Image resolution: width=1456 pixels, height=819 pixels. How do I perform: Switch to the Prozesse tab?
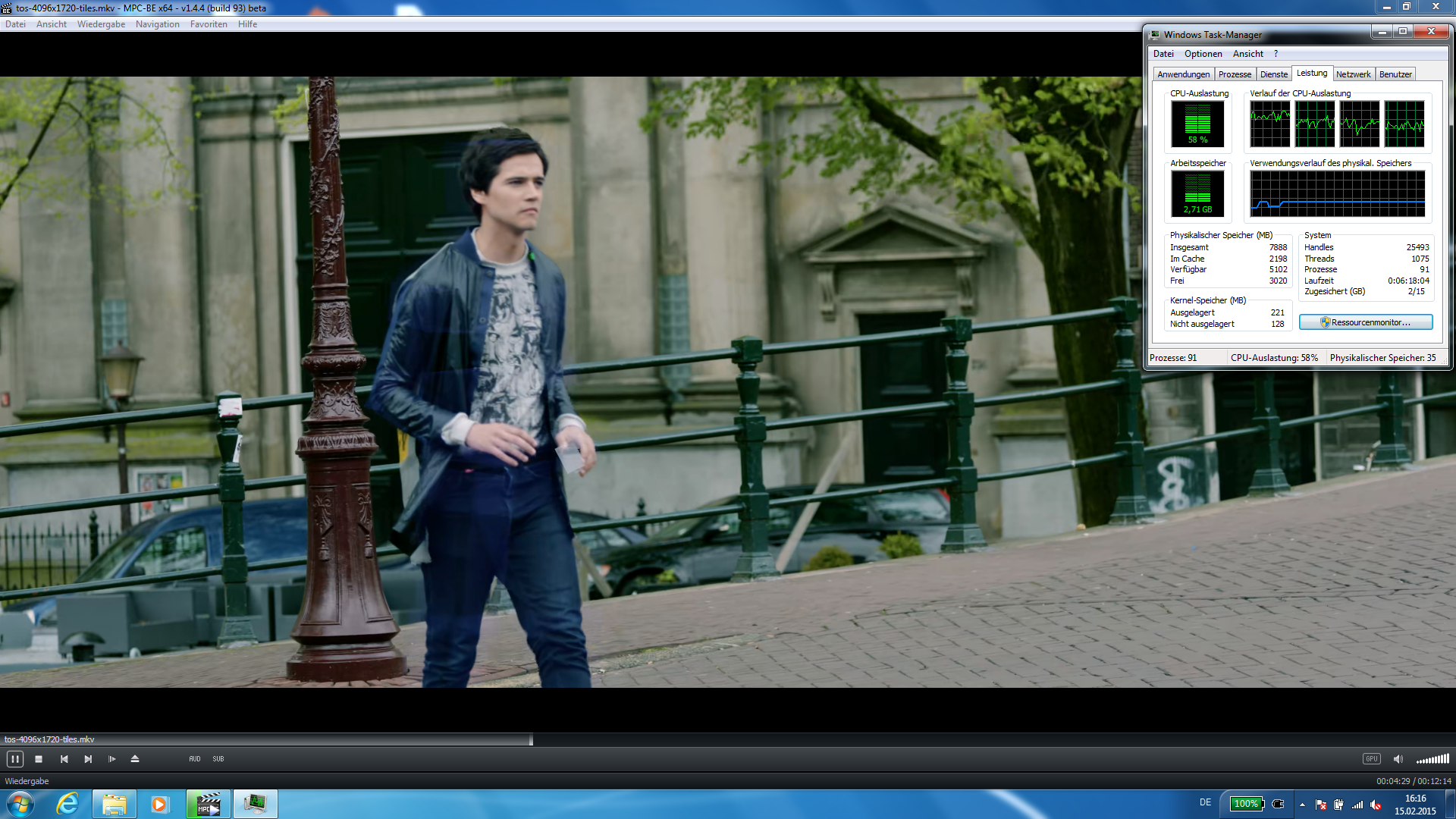point(1235,74)
